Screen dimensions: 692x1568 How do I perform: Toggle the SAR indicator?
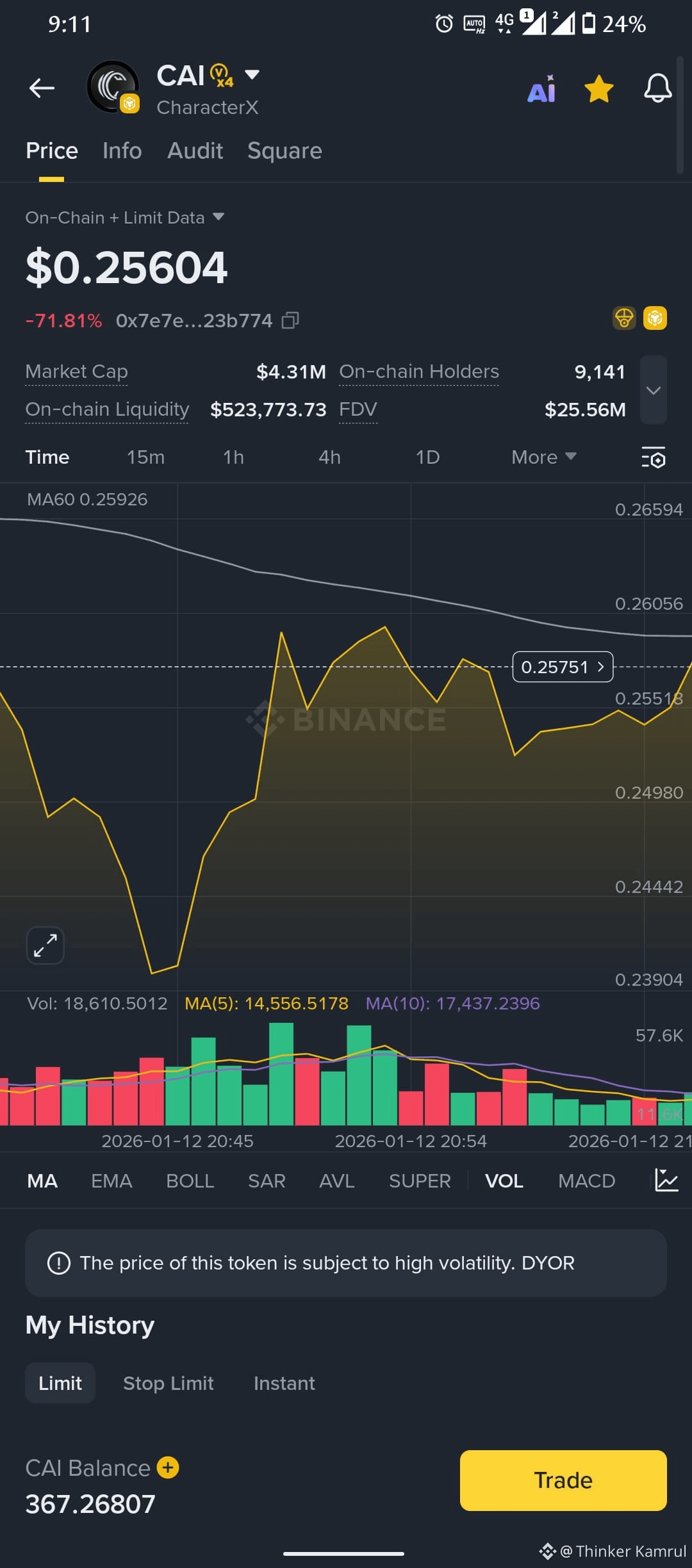(x=267, y=1180)
